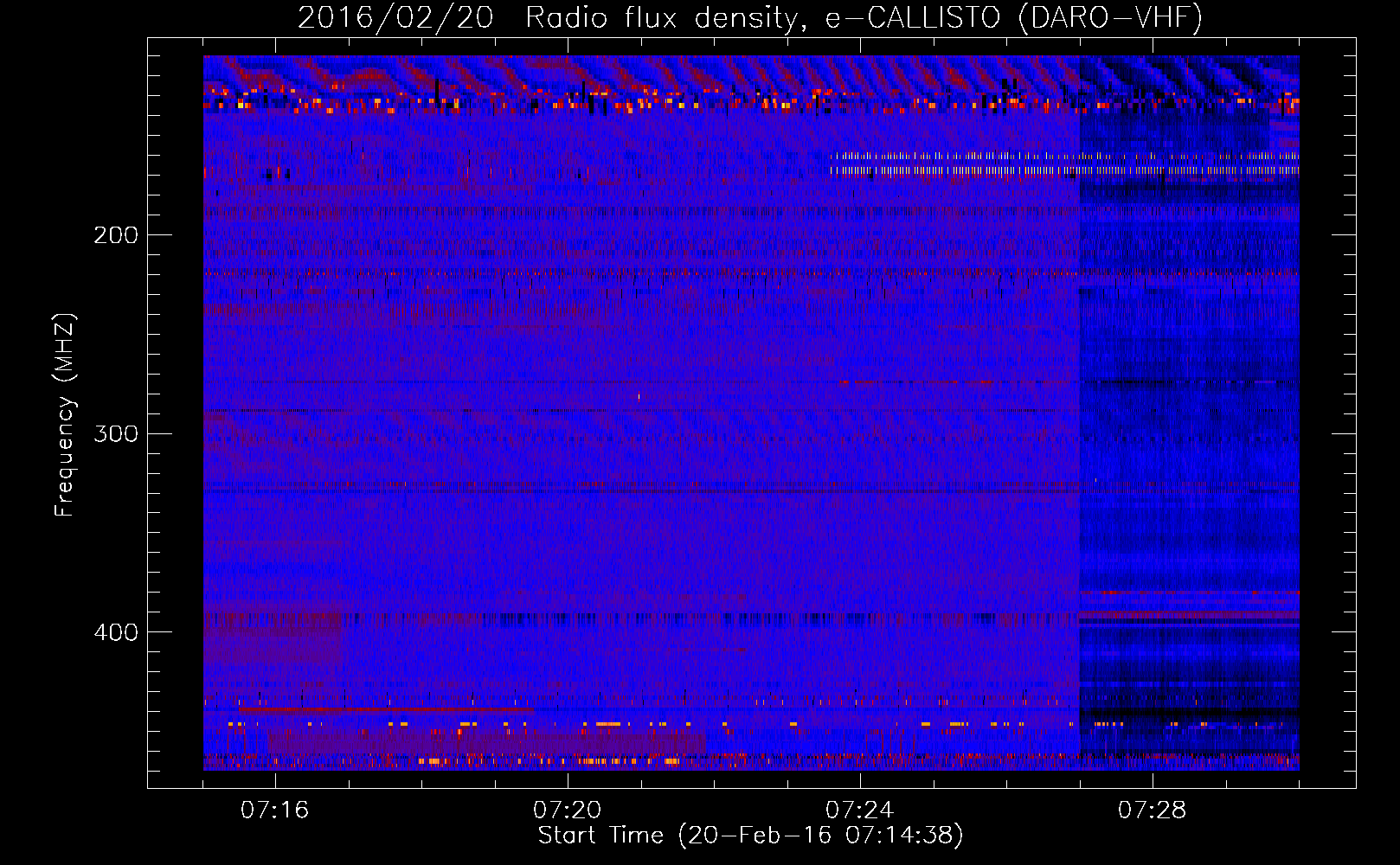Click the 'Frequency (MHZ)' axis title
Viewport: 1400px width, 865px height.
click(65, 414)
